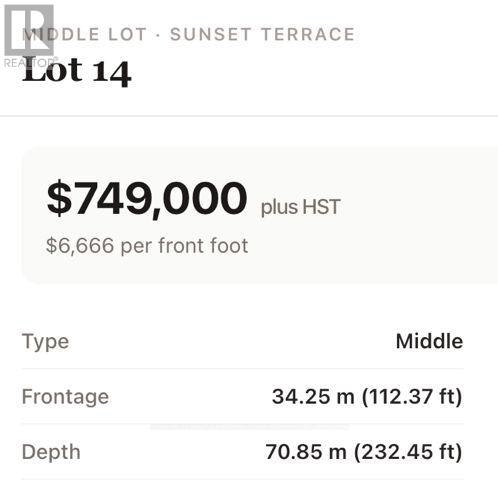Screen dimensions: 498x480
Task: Select the Lot 14 heading
Action: [x=77, y=71]
